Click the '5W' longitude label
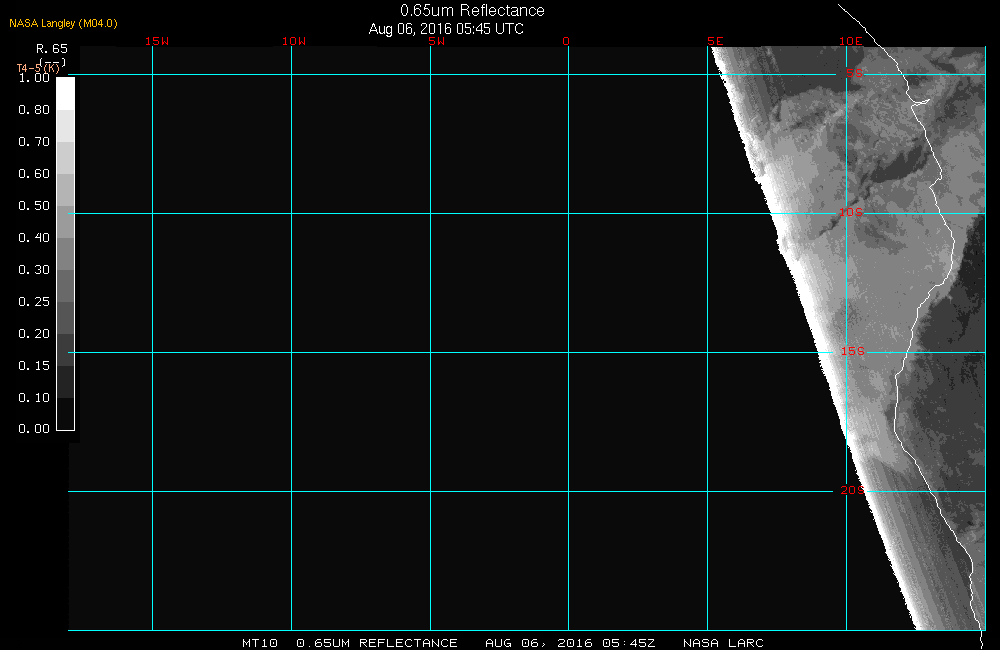The height and width of the screenshot is (650, 1000). (x=437, y=41)
